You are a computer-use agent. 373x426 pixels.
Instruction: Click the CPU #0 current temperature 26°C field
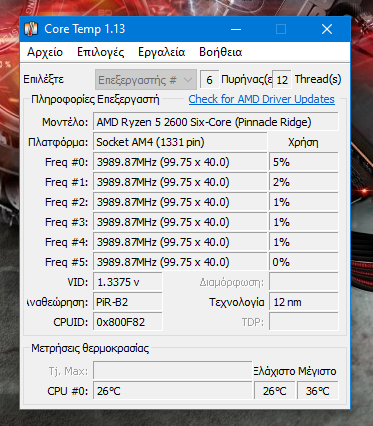click(173, 391)
